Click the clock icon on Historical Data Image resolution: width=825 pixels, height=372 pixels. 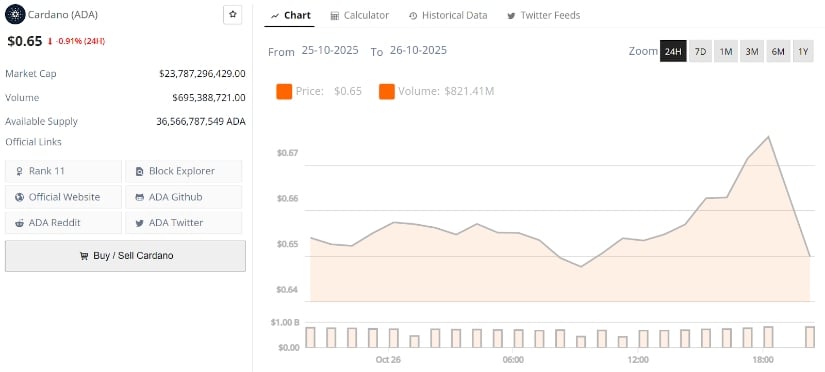pyautogui.click(x=413, y=16)
